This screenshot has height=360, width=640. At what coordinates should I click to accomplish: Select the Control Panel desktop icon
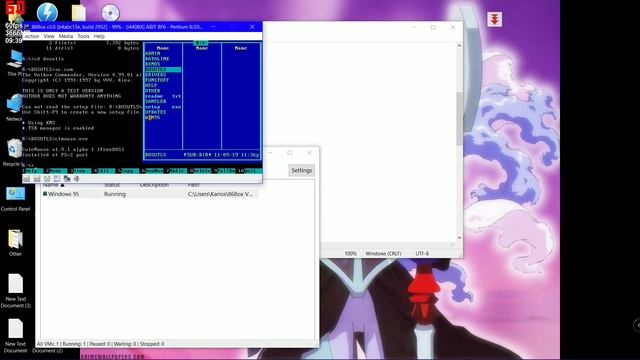(16, 199)
